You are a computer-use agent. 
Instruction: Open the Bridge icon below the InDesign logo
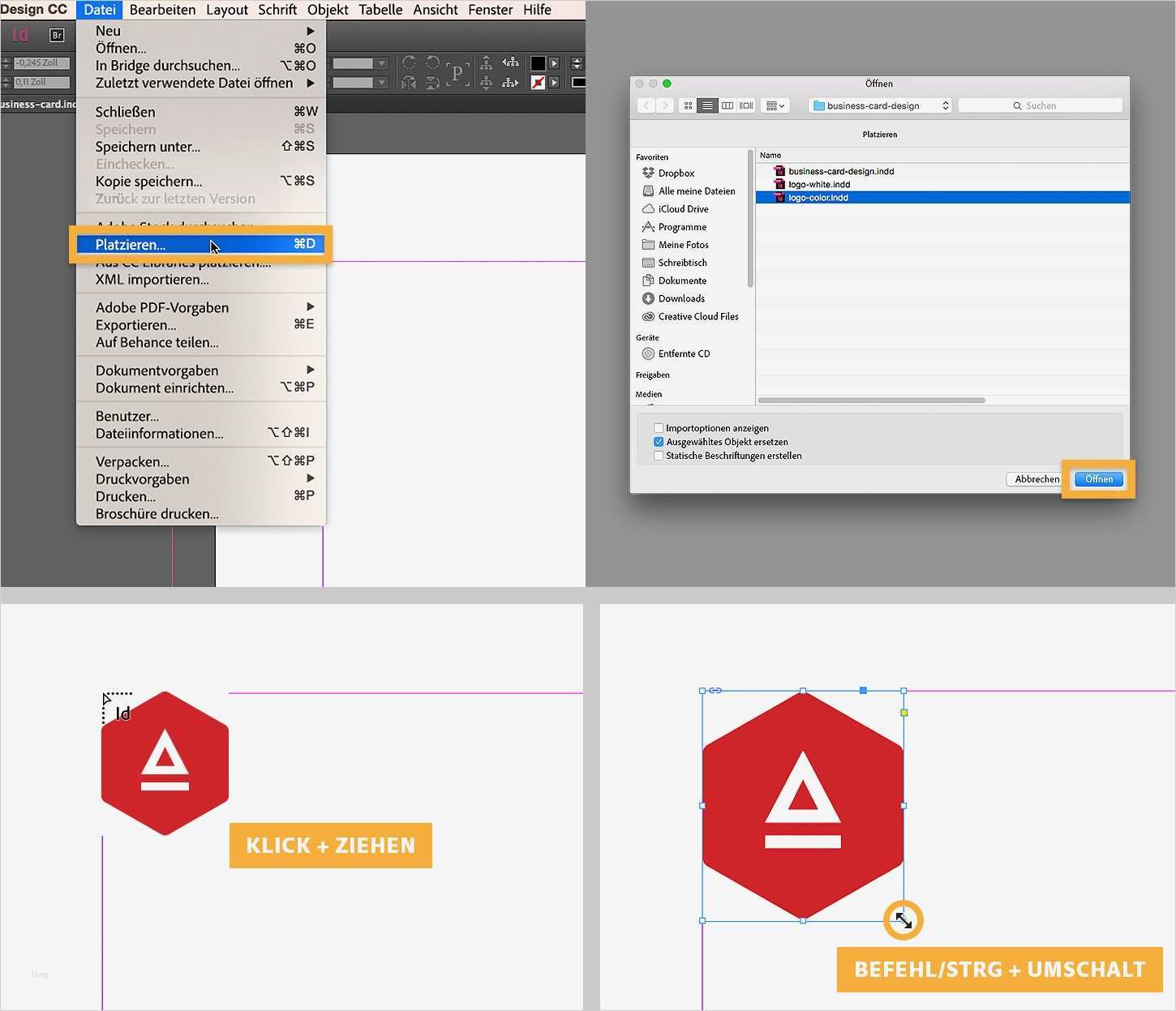57,35
